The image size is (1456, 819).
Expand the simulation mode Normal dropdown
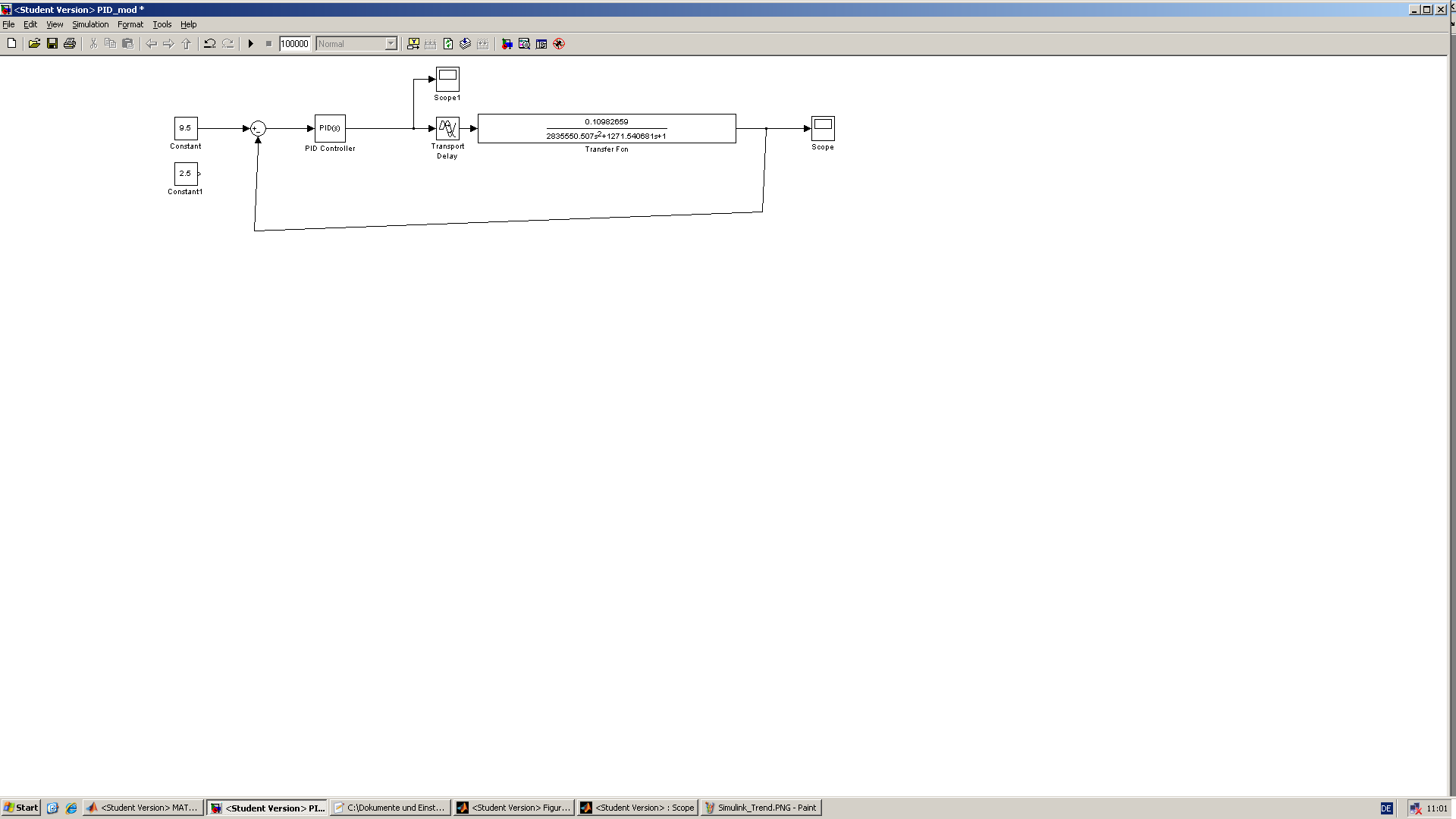pyautogui.click(x=391, y=44)
